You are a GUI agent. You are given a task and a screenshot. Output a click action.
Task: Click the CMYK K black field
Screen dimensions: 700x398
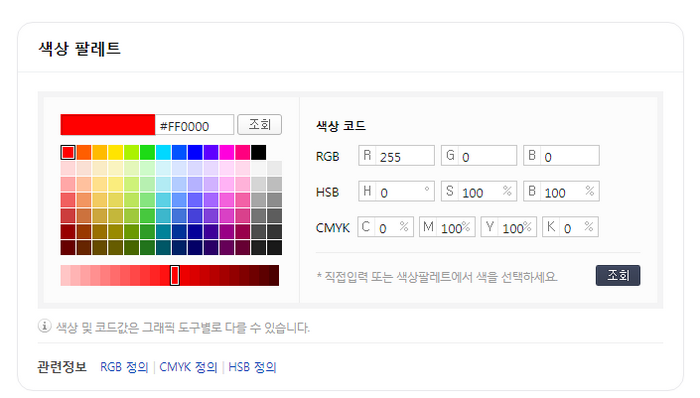pyautogui.click(x=570, y=227)
